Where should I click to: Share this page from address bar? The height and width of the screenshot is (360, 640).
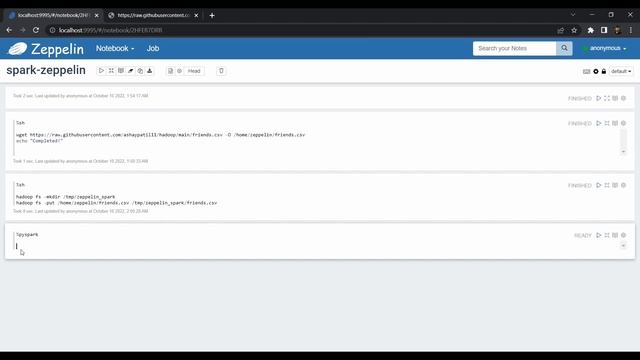[x=560, y=30]
